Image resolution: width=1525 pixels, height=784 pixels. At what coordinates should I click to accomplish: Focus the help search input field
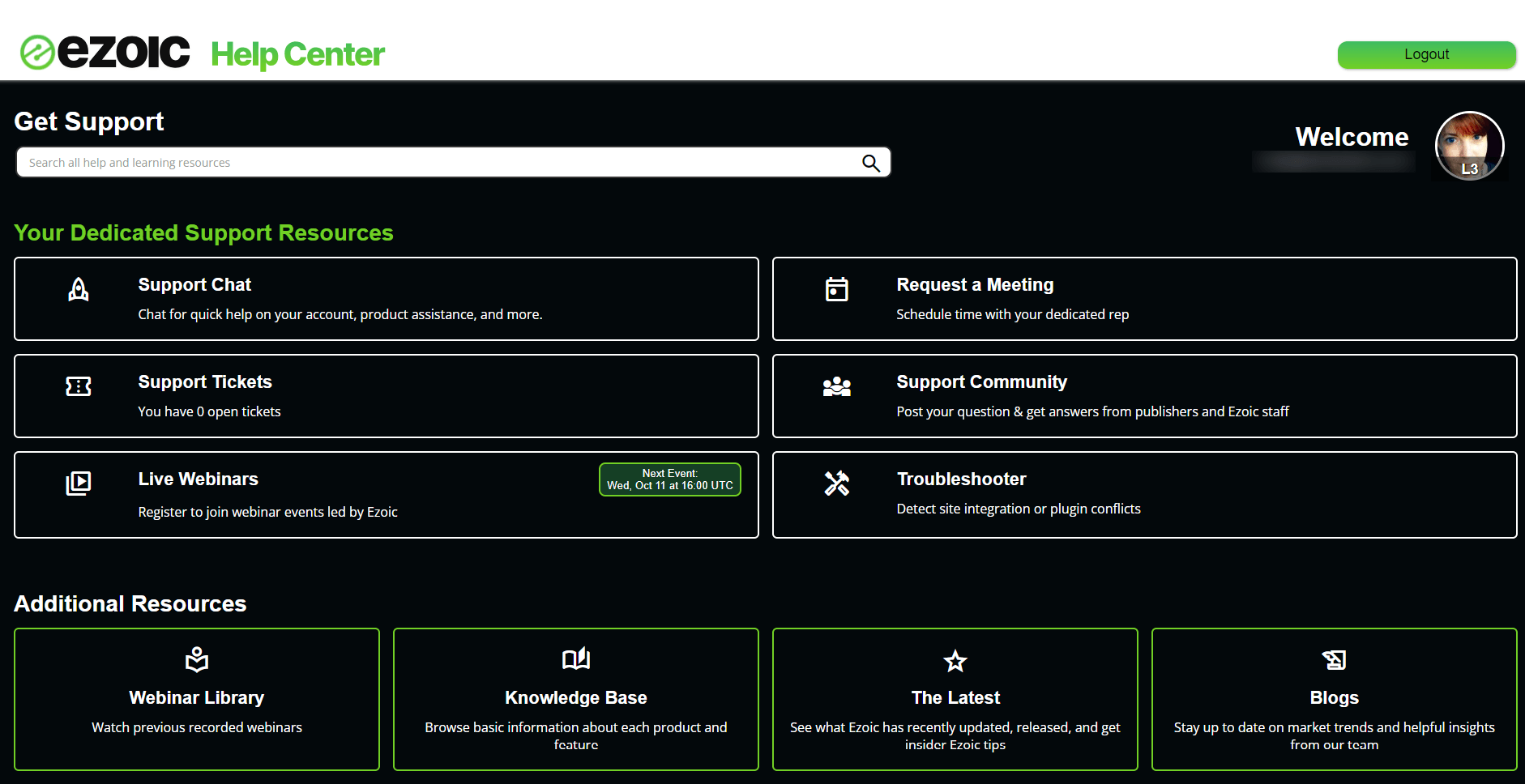(x=454, y=162)
